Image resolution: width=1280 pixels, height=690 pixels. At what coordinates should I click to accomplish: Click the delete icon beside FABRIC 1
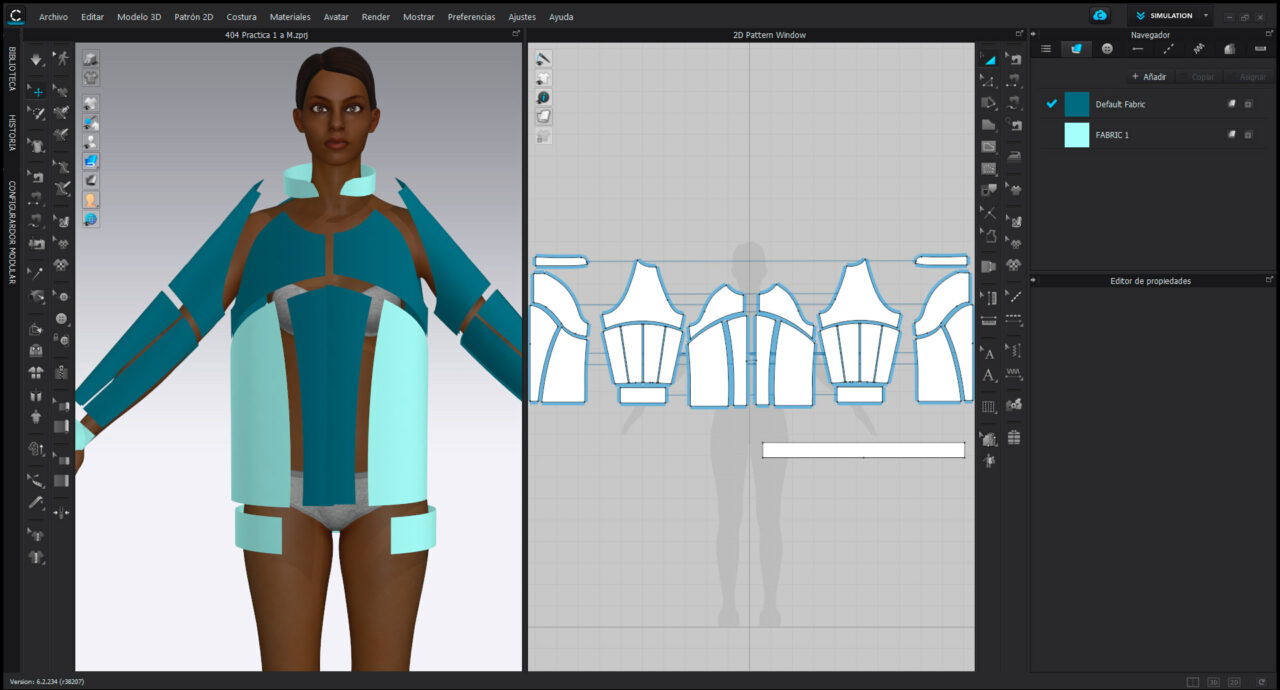pos(1248,134)
